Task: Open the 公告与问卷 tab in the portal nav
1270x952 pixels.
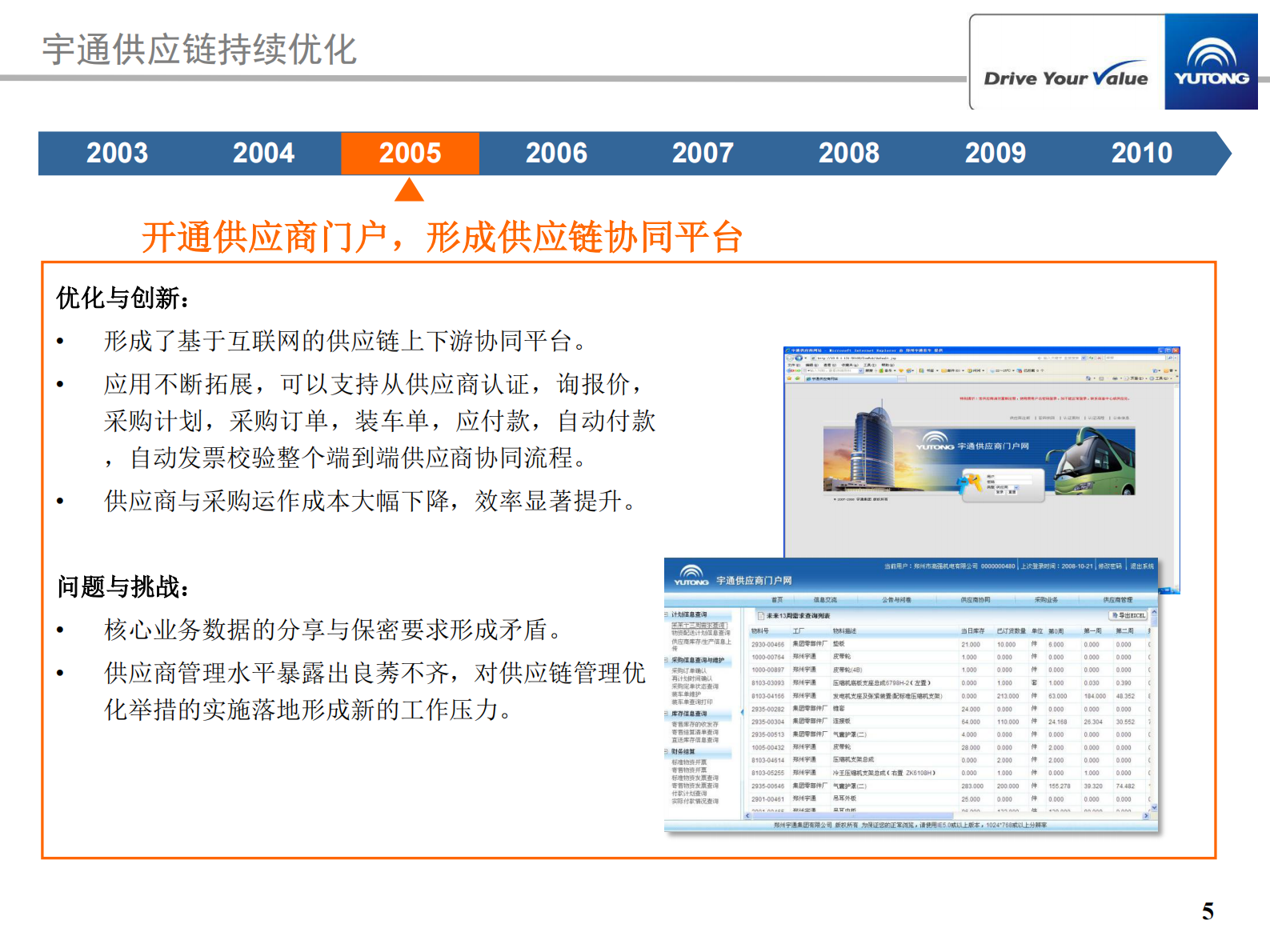Action: click(896, 599)
